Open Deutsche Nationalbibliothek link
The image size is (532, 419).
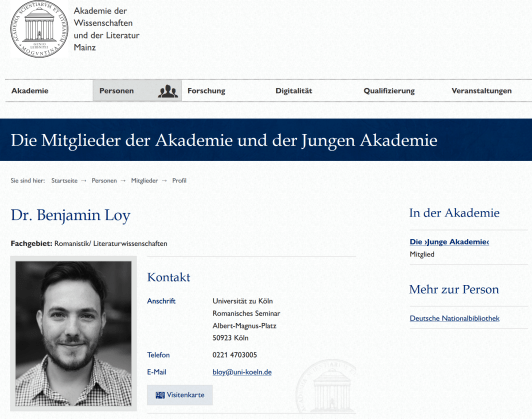click(454, 318)
